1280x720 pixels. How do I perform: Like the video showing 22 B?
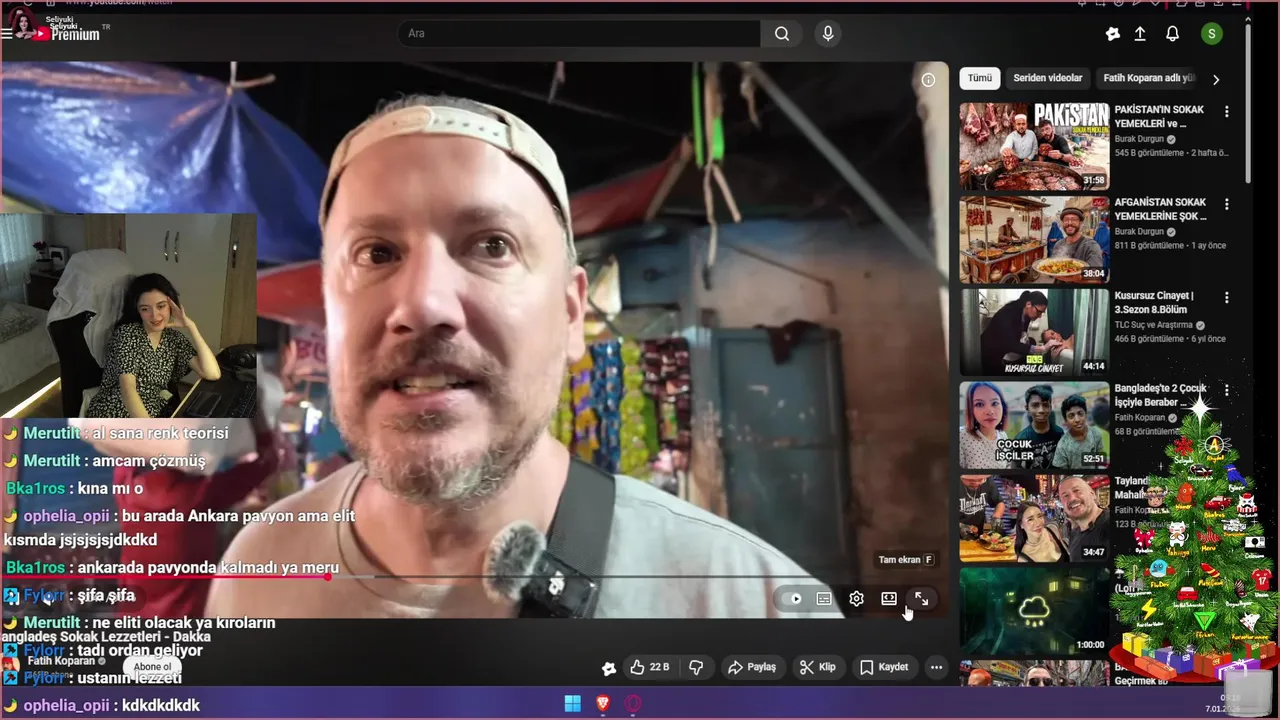pyautogui.click(x=650, y=667)
